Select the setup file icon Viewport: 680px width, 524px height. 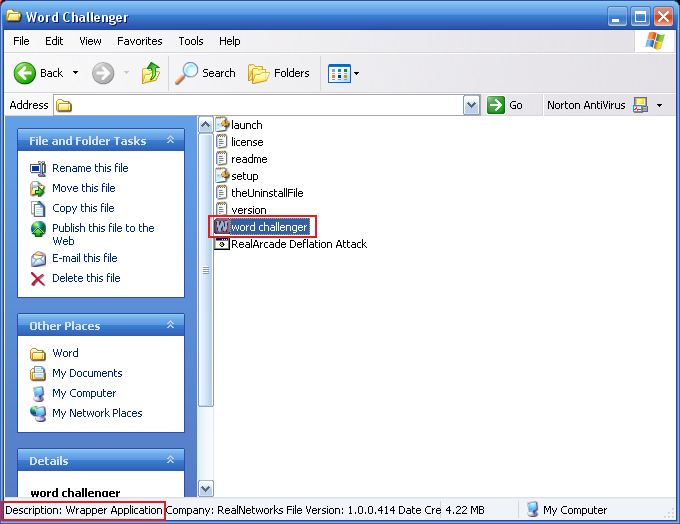(x=222, y=175)
